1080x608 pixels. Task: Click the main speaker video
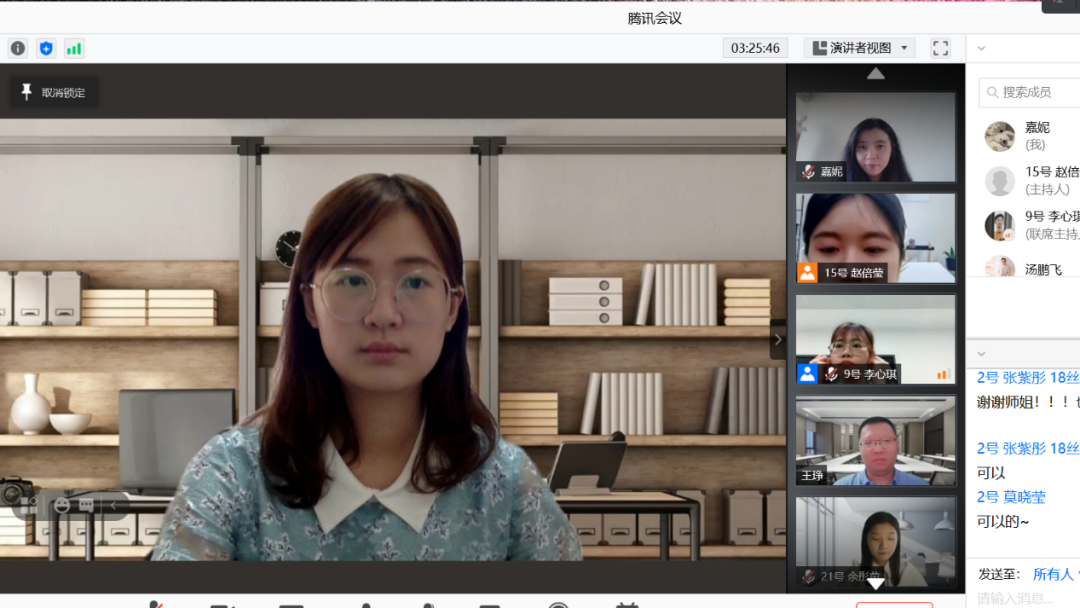click(x=393, y=339)
